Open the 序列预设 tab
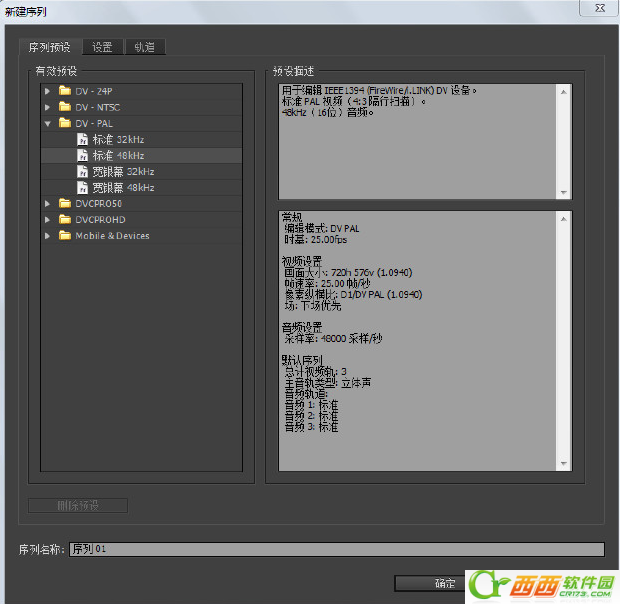The width and height of the screenshot is (620, 604). point(50,47)
